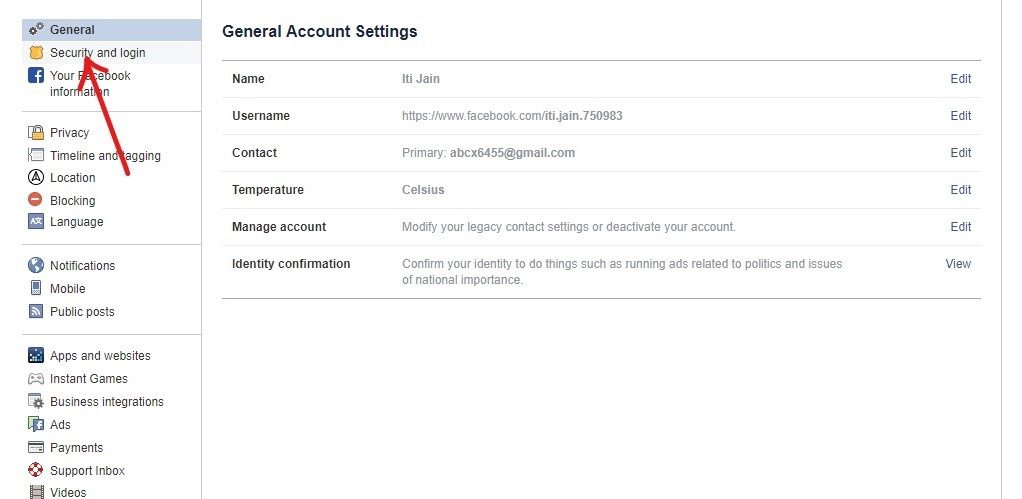This screenshot has width=1022, height=499.
Task: Click the Instant Games controller icon
Action: coord(36,378)
